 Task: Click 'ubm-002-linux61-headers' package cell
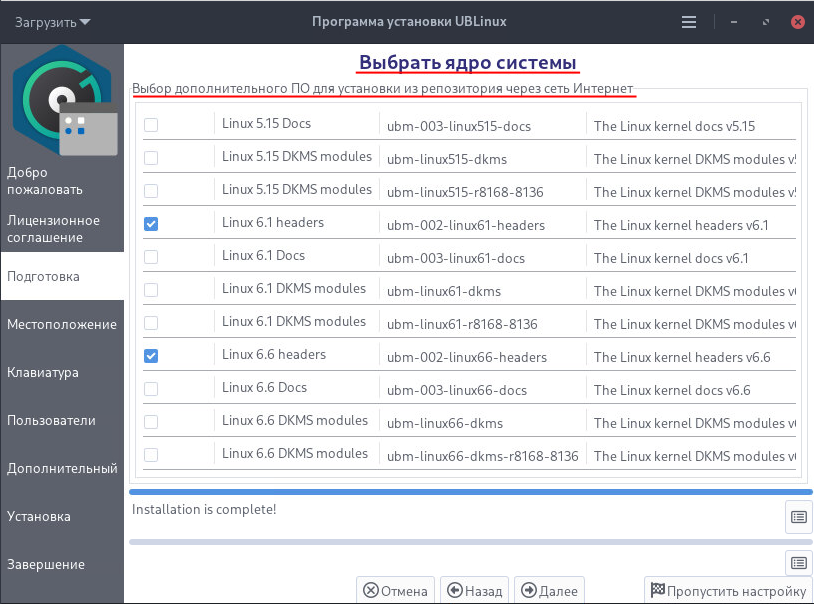466,225
